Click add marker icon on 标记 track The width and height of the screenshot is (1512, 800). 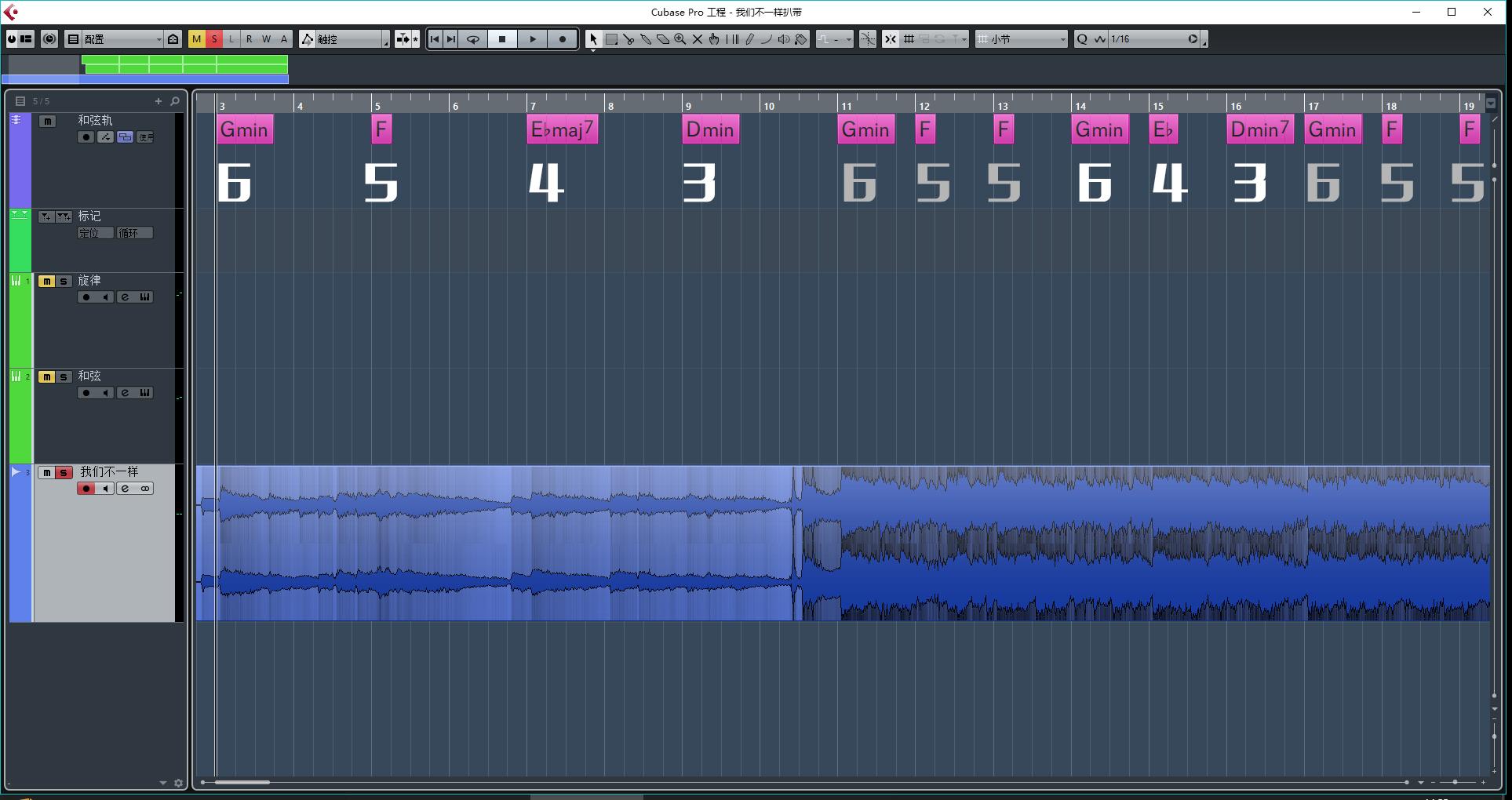pos(46,216)
